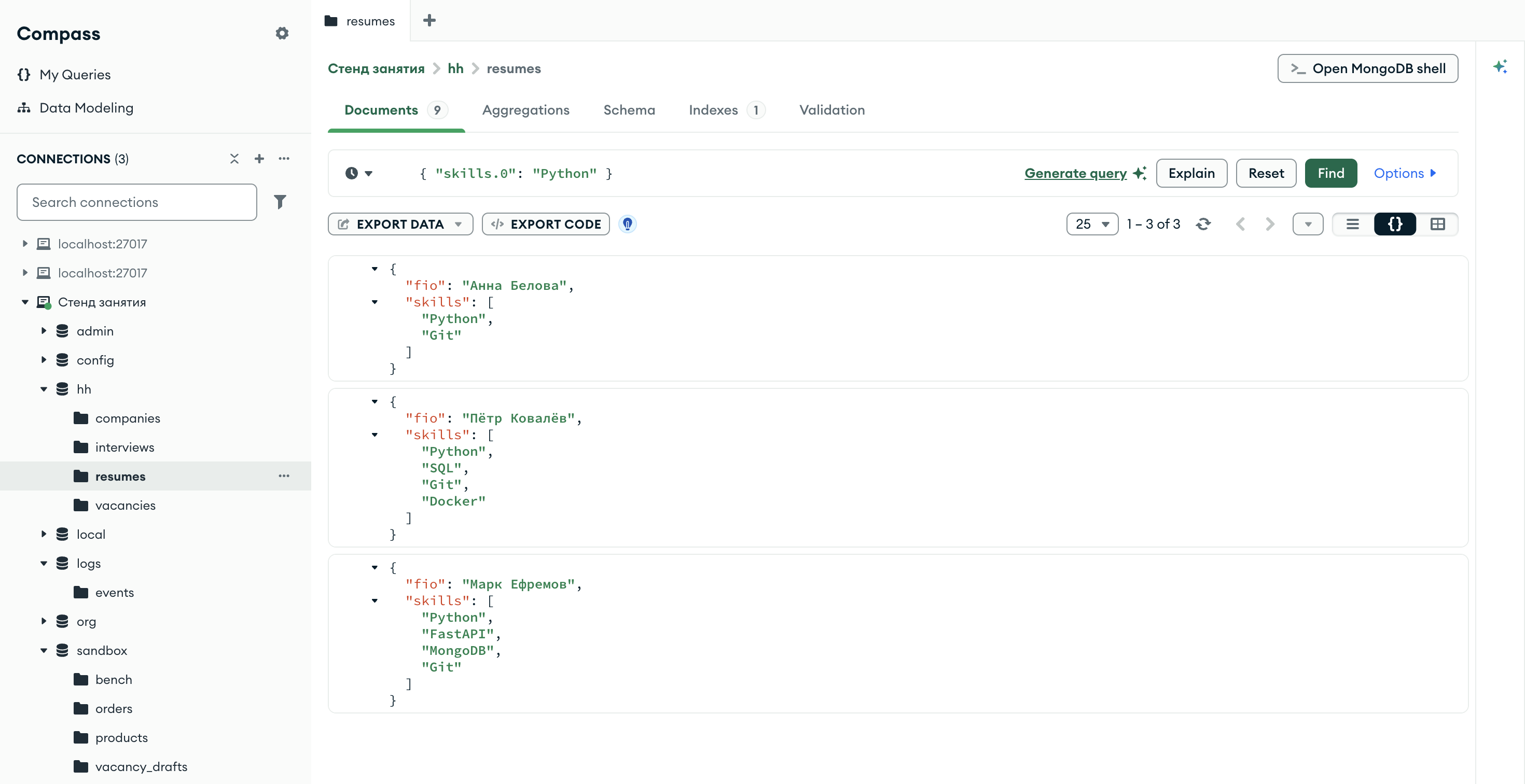
Task: Click the blue lightbulb insight icon
Action: pyautogui.click(x=628, y=224)
